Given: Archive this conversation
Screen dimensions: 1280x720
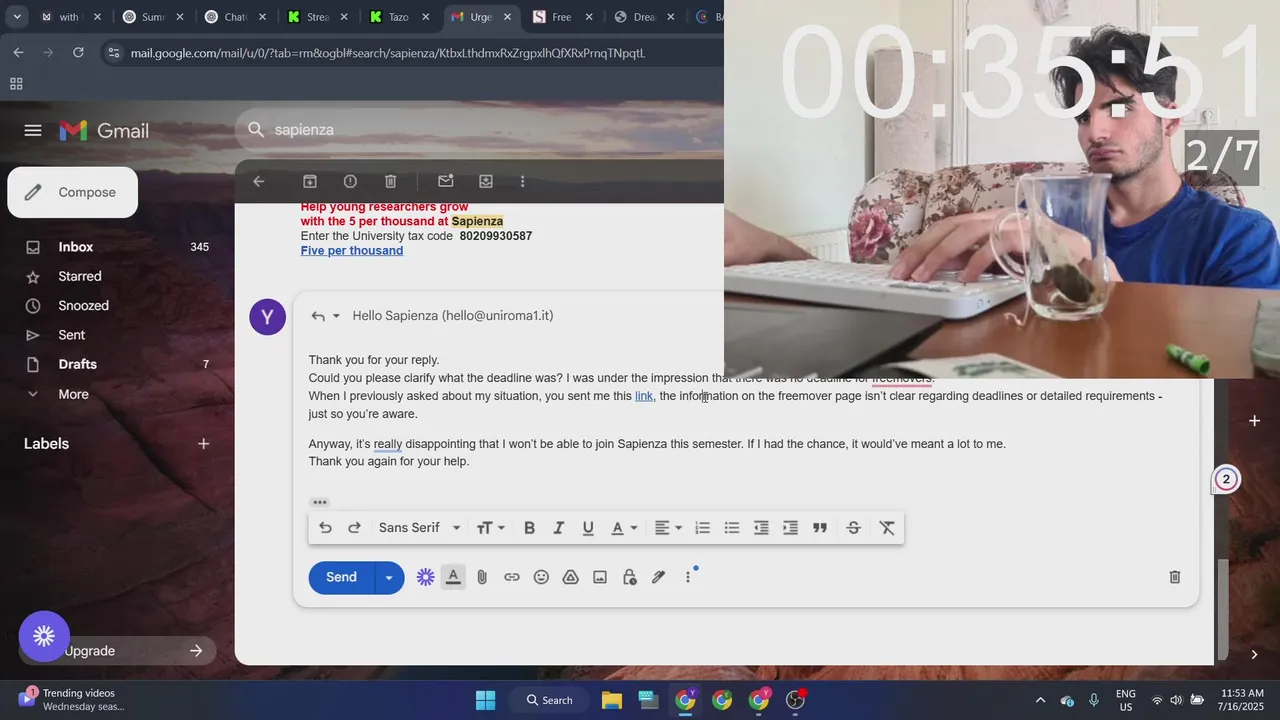Looking at the screenshot, I should [x=310, y=181].
